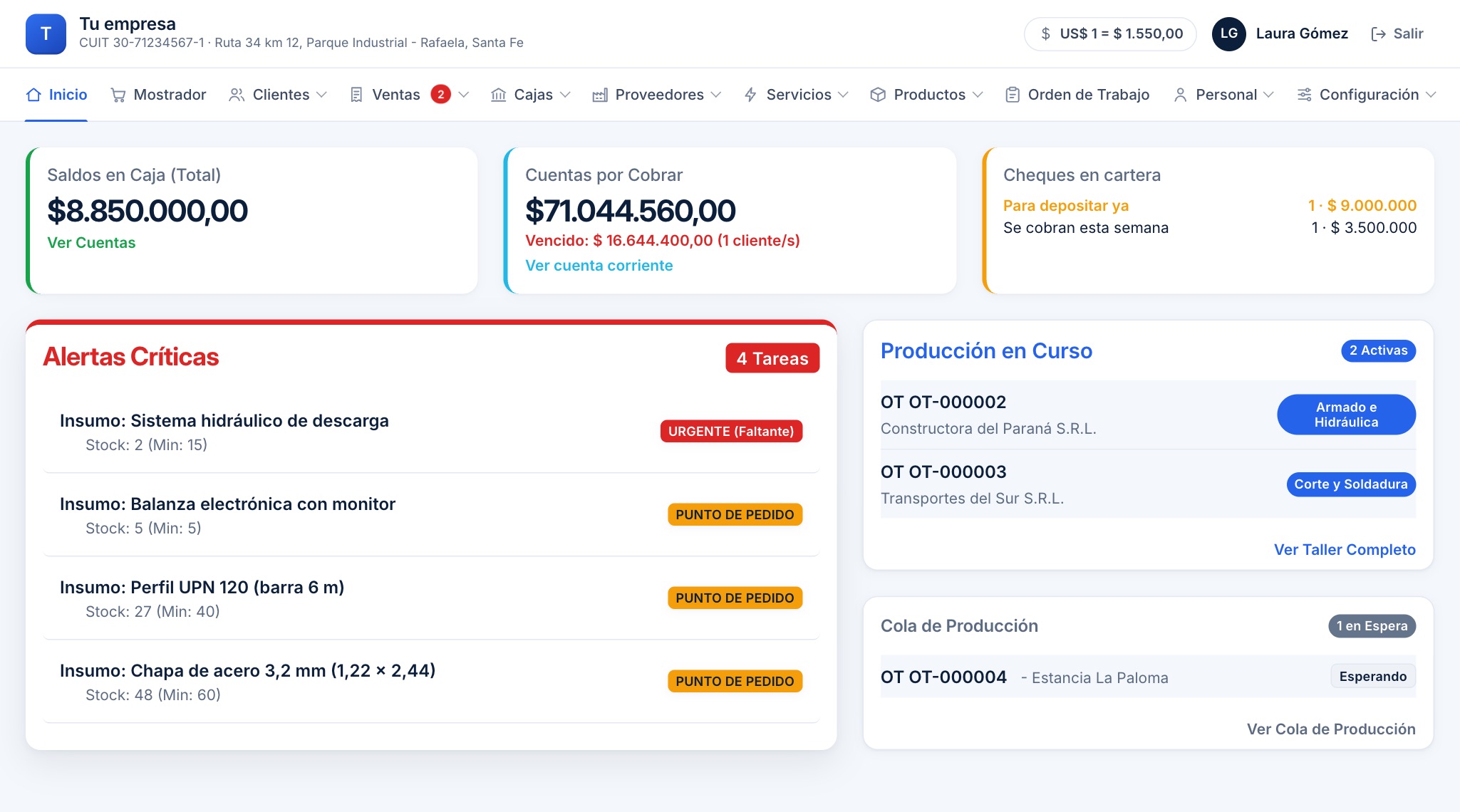Open Ver Cola de Producción link

point(1331,729)
